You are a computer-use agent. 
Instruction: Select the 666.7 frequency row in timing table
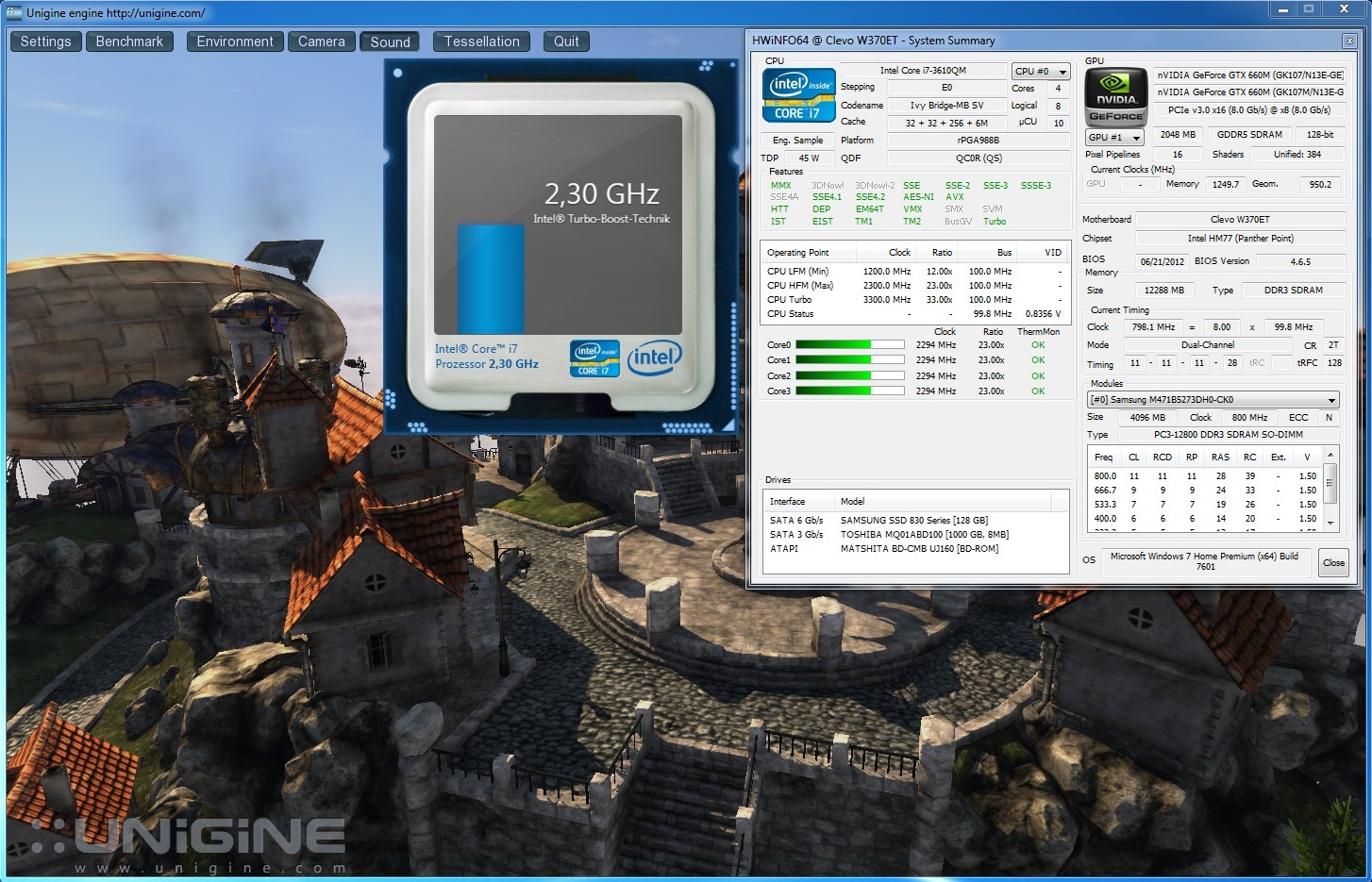(x=1206, y=491)
